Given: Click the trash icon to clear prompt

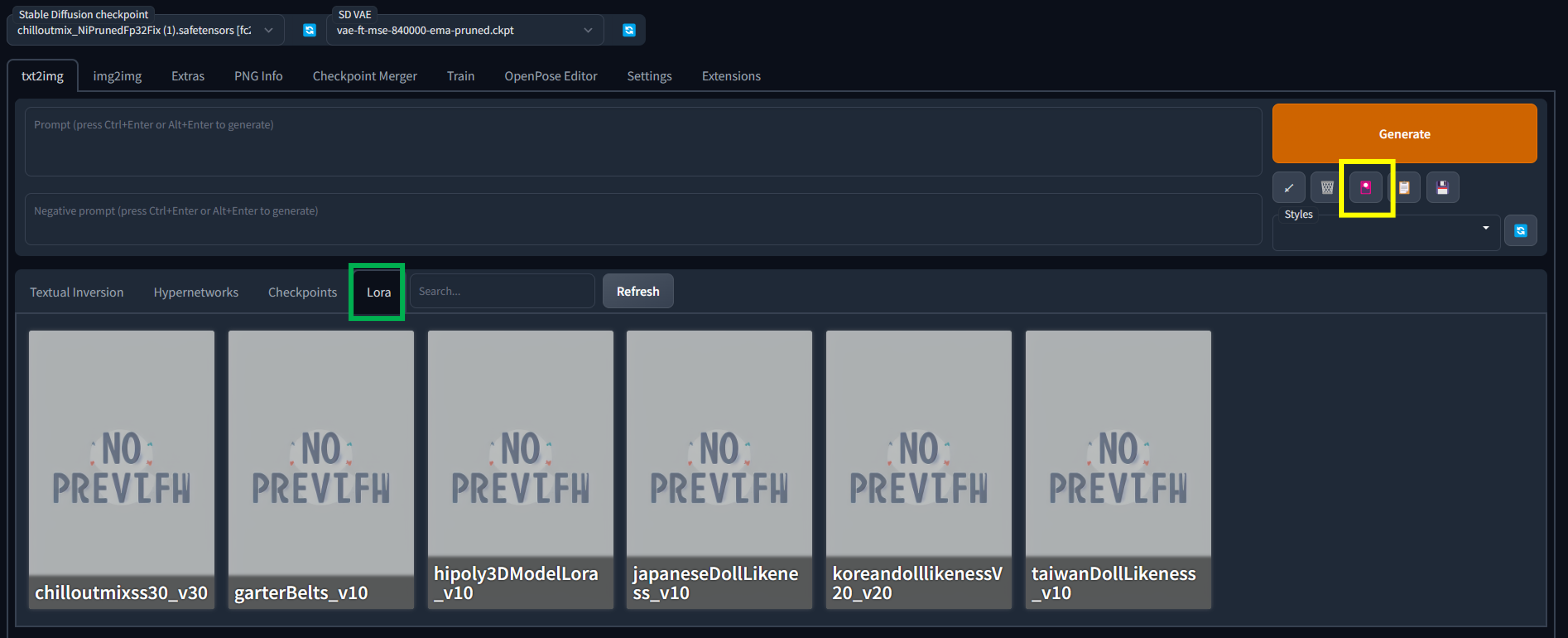Looking at the screenshot, I should pos(1327,188).
